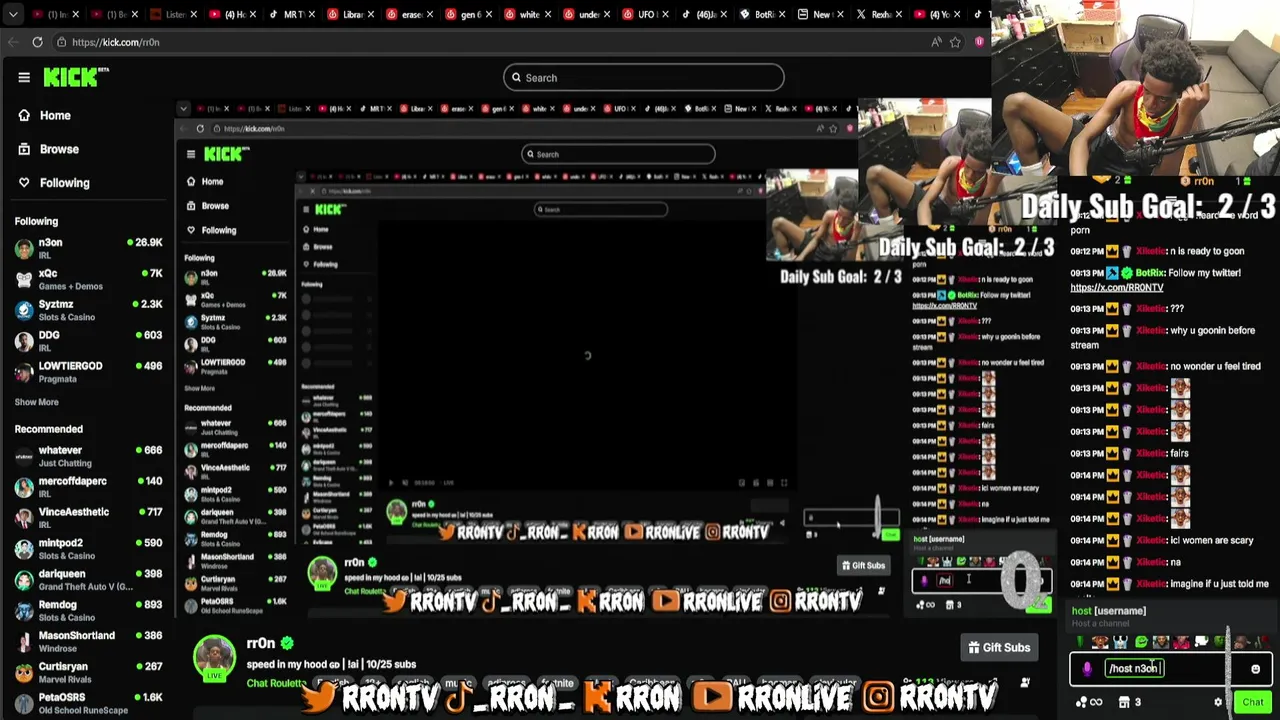This screenshot has height=720, width=1280.
Task: Expand Show More under Following
Action: click(x=36, y=402)
